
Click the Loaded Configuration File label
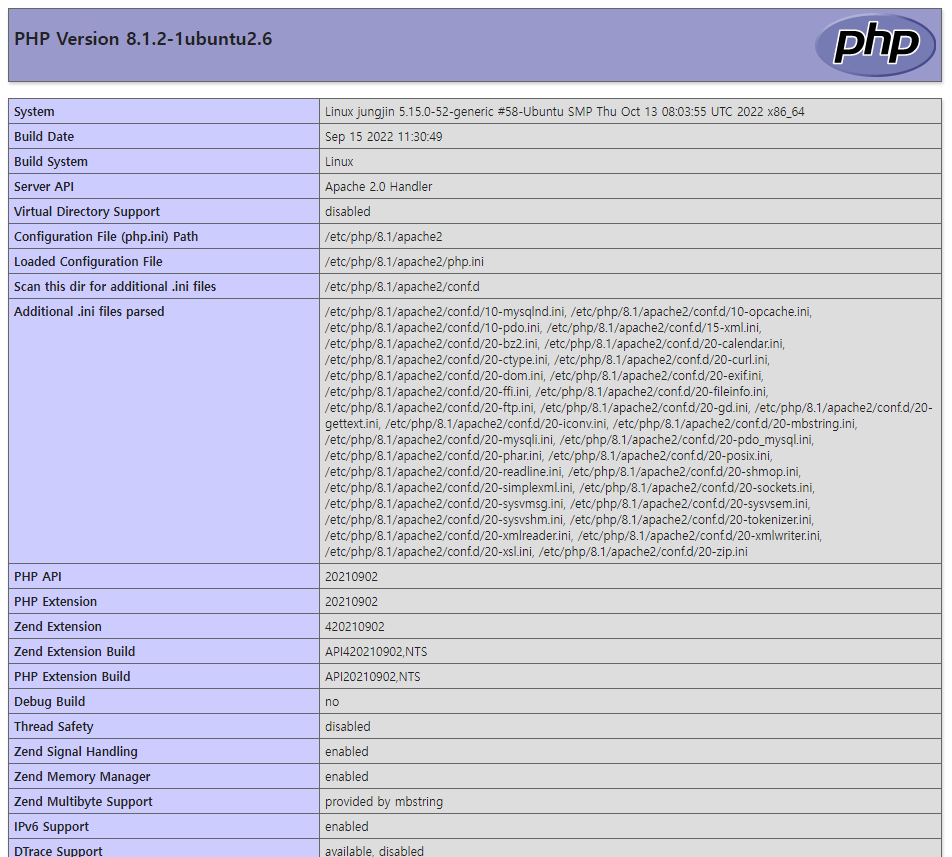88,261
